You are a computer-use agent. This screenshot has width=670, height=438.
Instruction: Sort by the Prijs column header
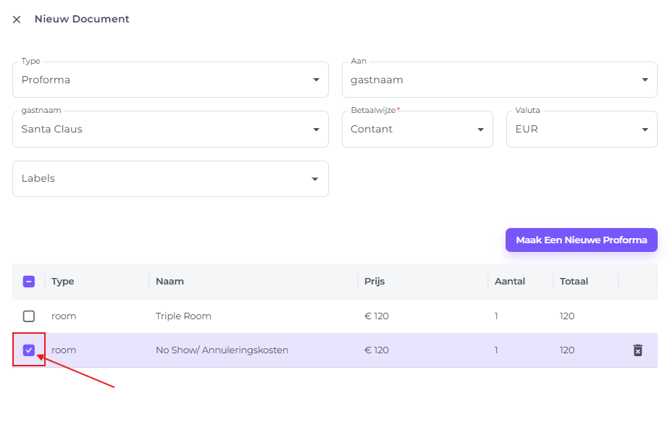pos(374,282)
